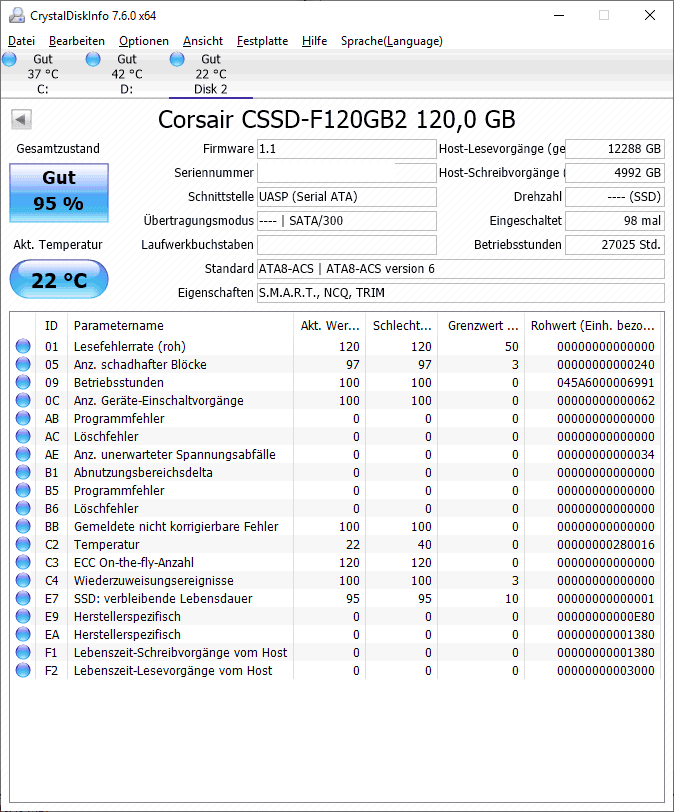Click the Schlecht... column header

coord(401,326)
